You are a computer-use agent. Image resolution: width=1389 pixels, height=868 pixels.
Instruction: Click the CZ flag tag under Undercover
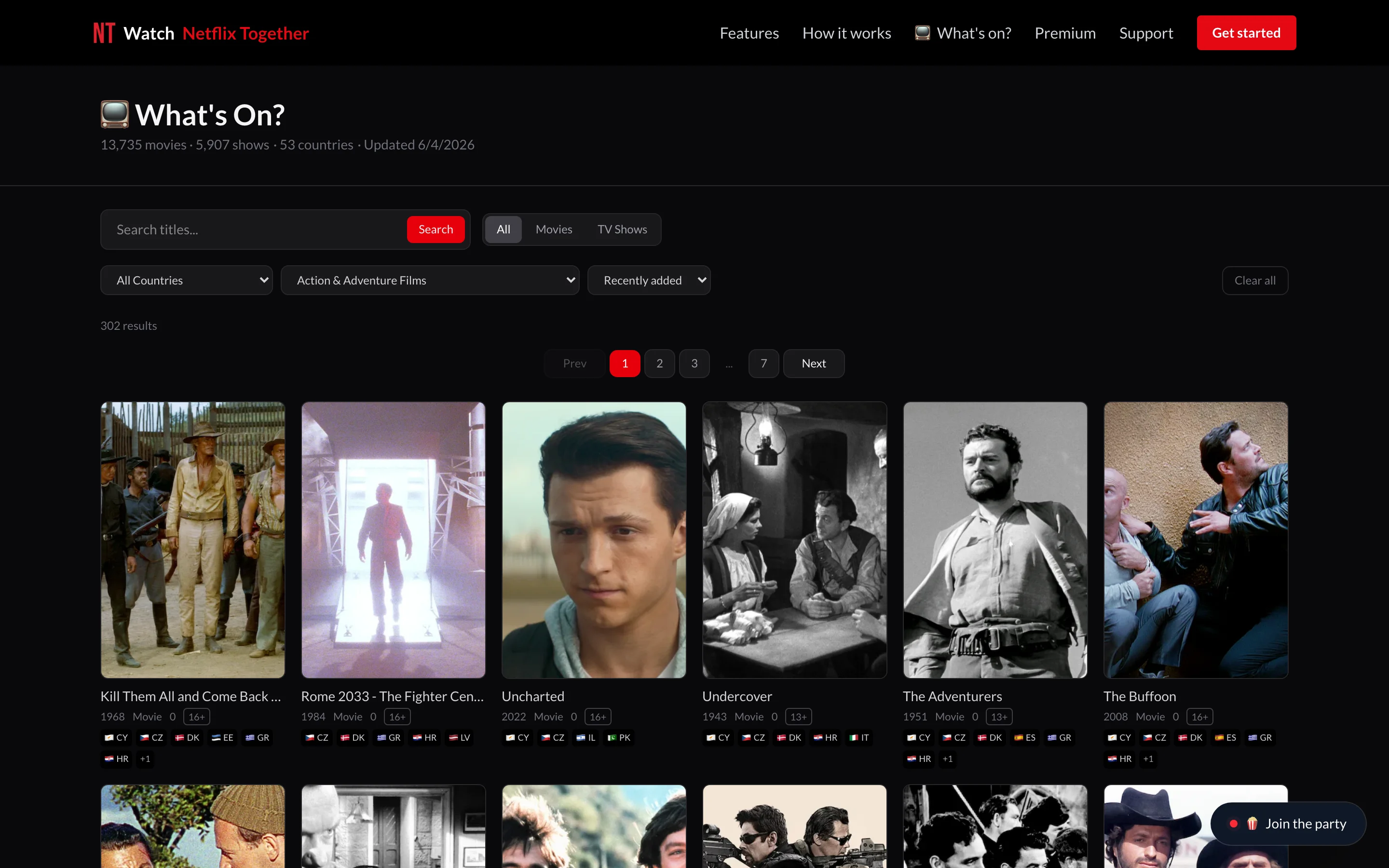tap(753, 738)
